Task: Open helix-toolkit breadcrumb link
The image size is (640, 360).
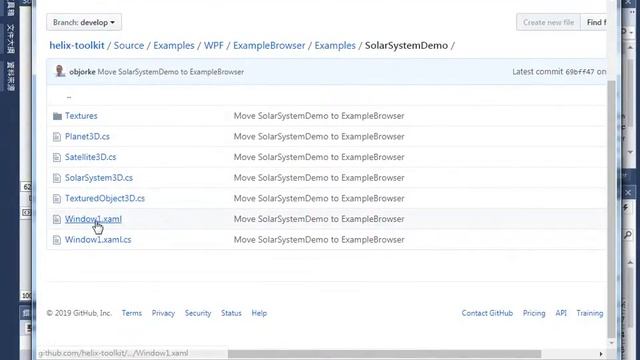Action: pyautogui.click(x=77, y=45)
